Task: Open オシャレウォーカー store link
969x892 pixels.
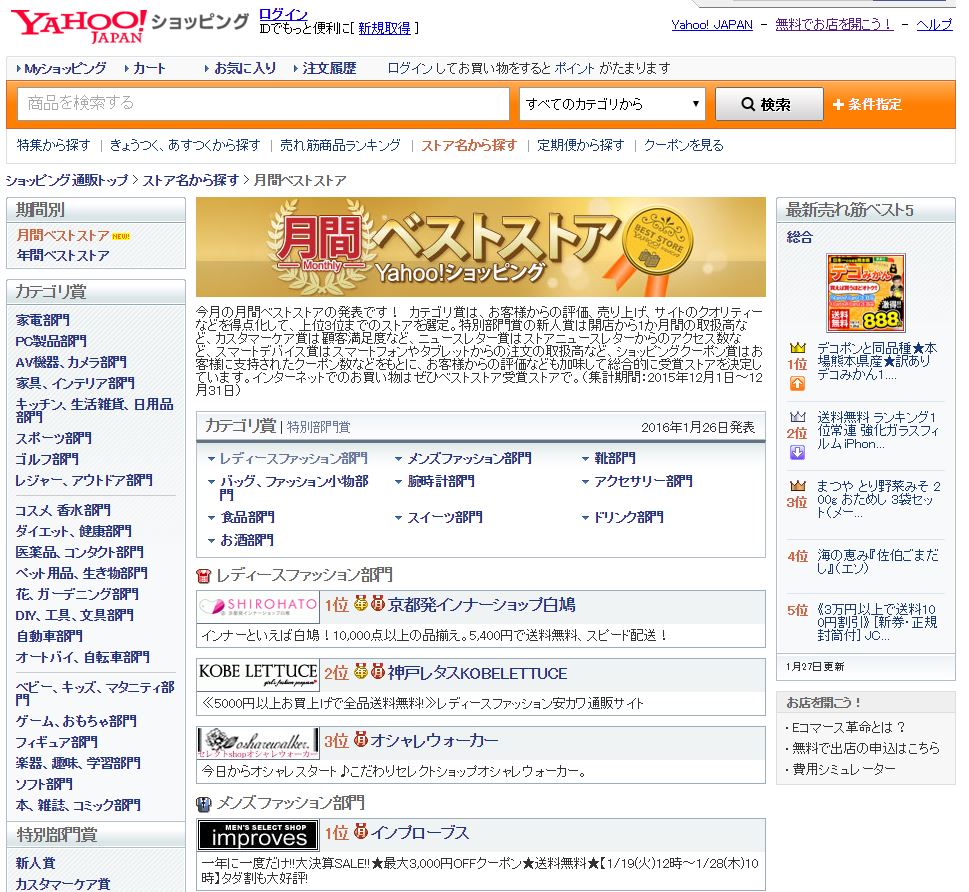Action: point(434,741)
